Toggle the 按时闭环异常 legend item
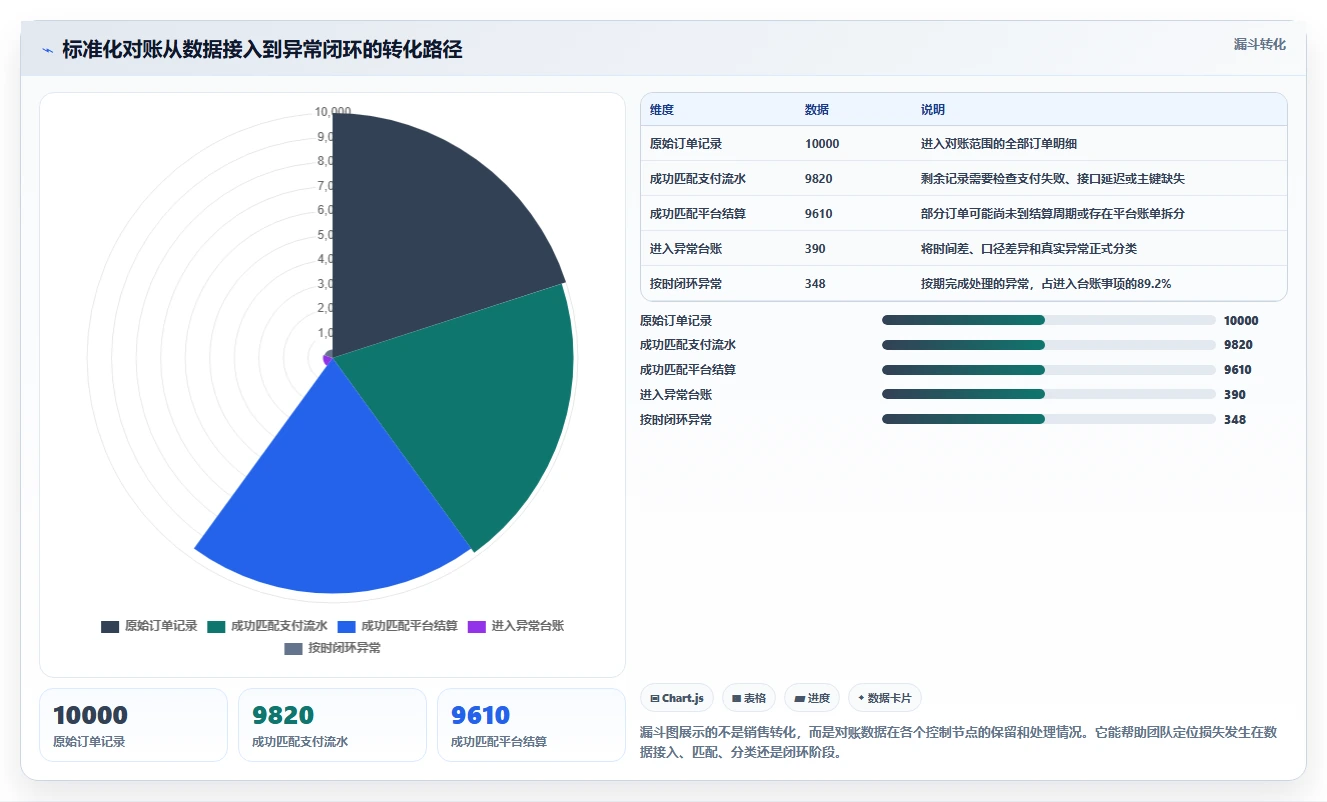Viewport: 1327px width, 802px height. [x=333, y=648]
